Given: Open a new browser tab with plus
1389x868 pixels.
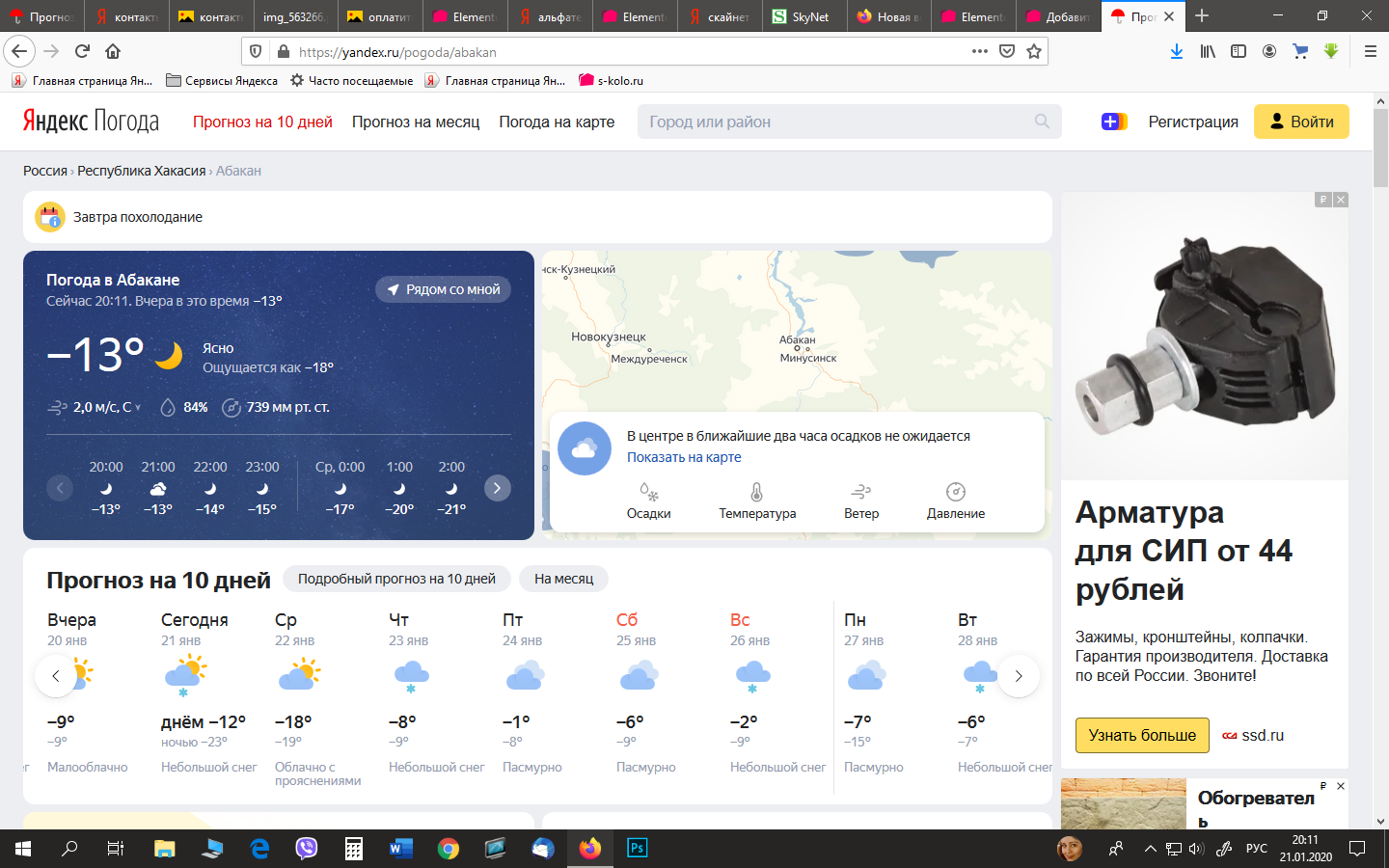Looking at the screenshot, I should 1202,16.
